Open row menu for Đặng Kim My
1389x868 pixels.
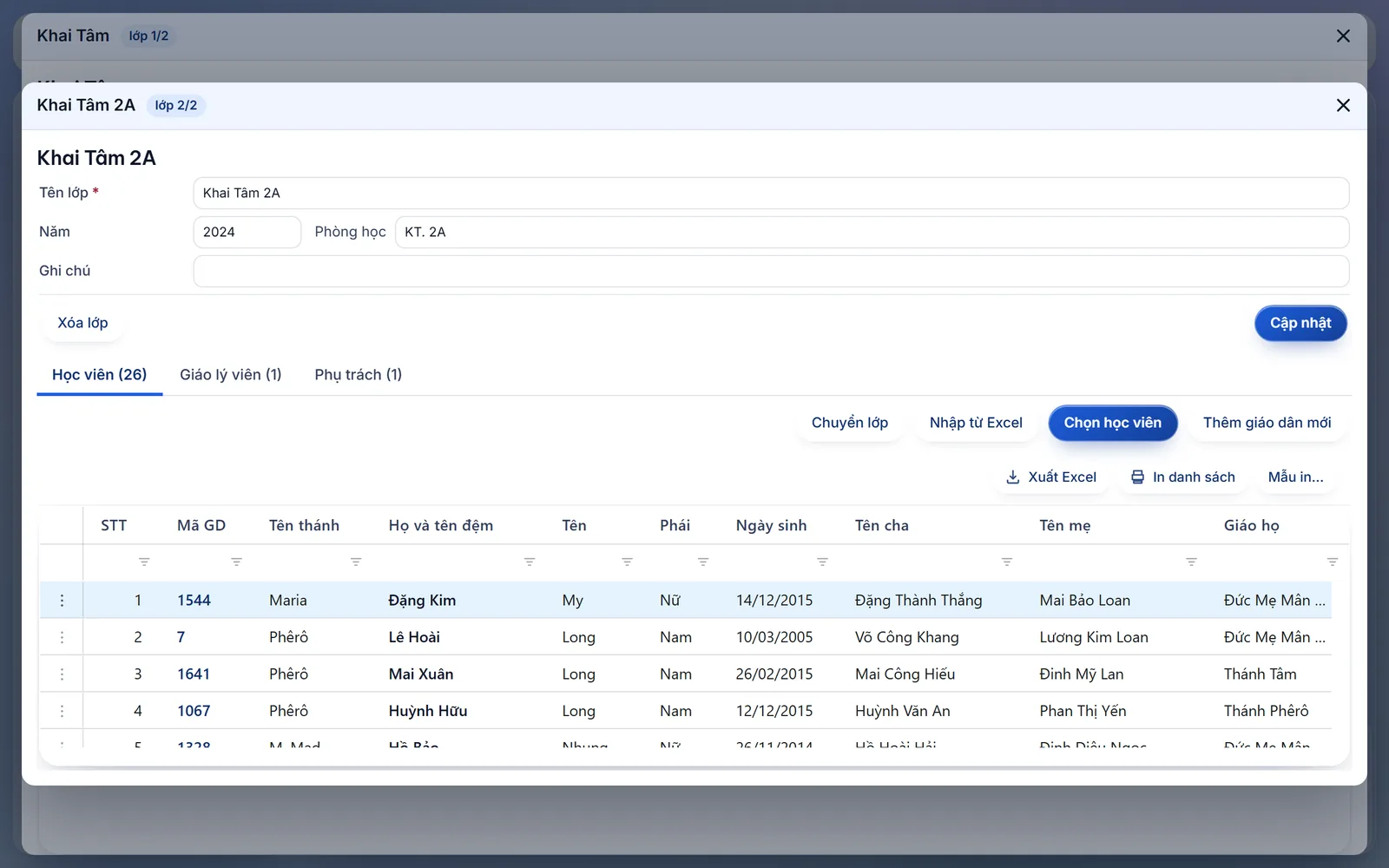[62, 601]
